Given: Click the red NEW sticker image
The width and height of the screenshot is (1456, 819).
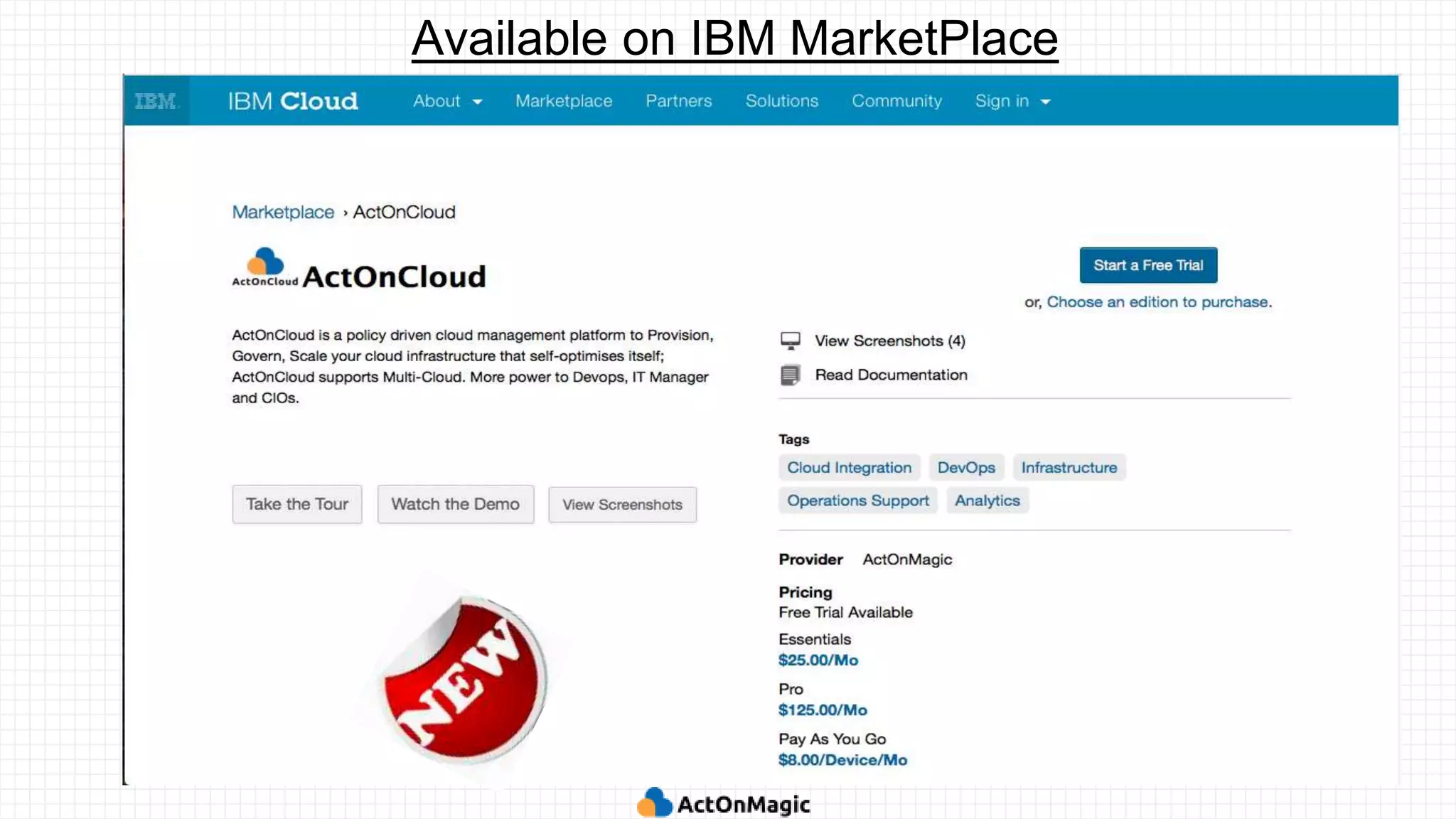Looking at the screenshot, I should pyautogui.click(x=464, y=679).
